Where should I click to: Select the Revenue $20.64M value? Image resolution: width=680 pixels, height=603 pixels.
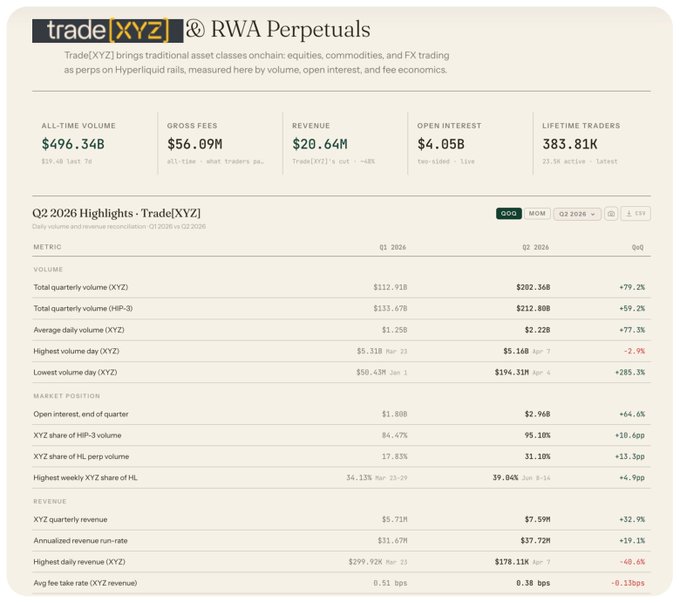click(320, 144)
